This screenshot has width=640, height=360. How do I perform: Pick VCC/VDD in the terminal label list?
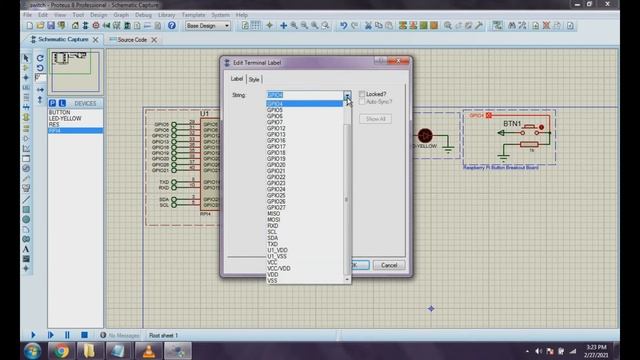point(304,269)
